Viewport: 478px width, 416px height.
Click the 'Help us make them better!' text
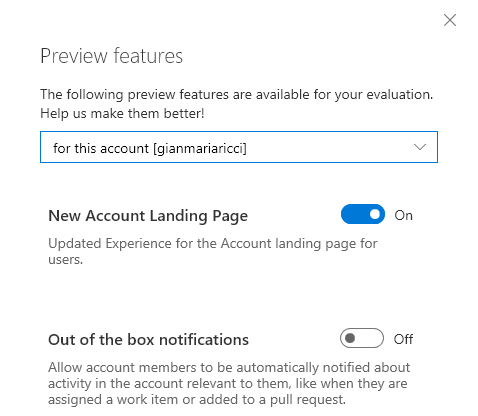click(122, 114)
